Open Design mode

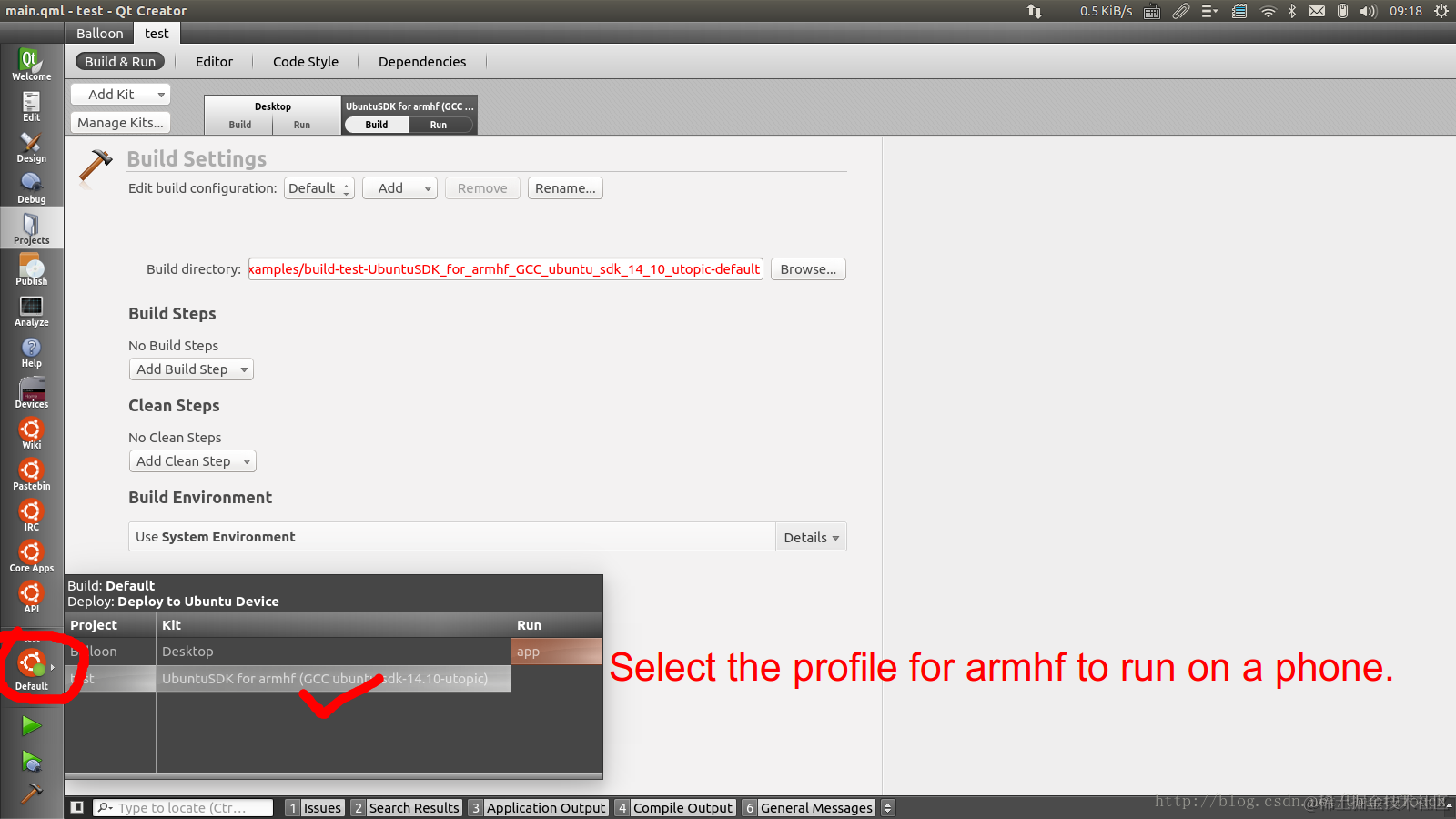(x=32, y=147)
